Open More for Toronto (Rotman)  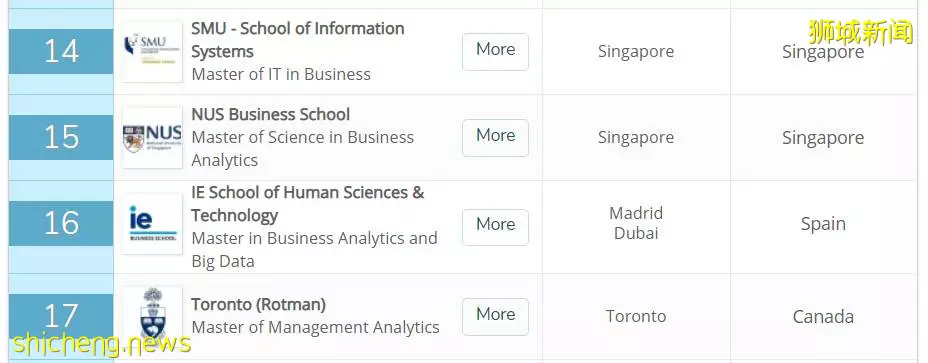(495, 316)
